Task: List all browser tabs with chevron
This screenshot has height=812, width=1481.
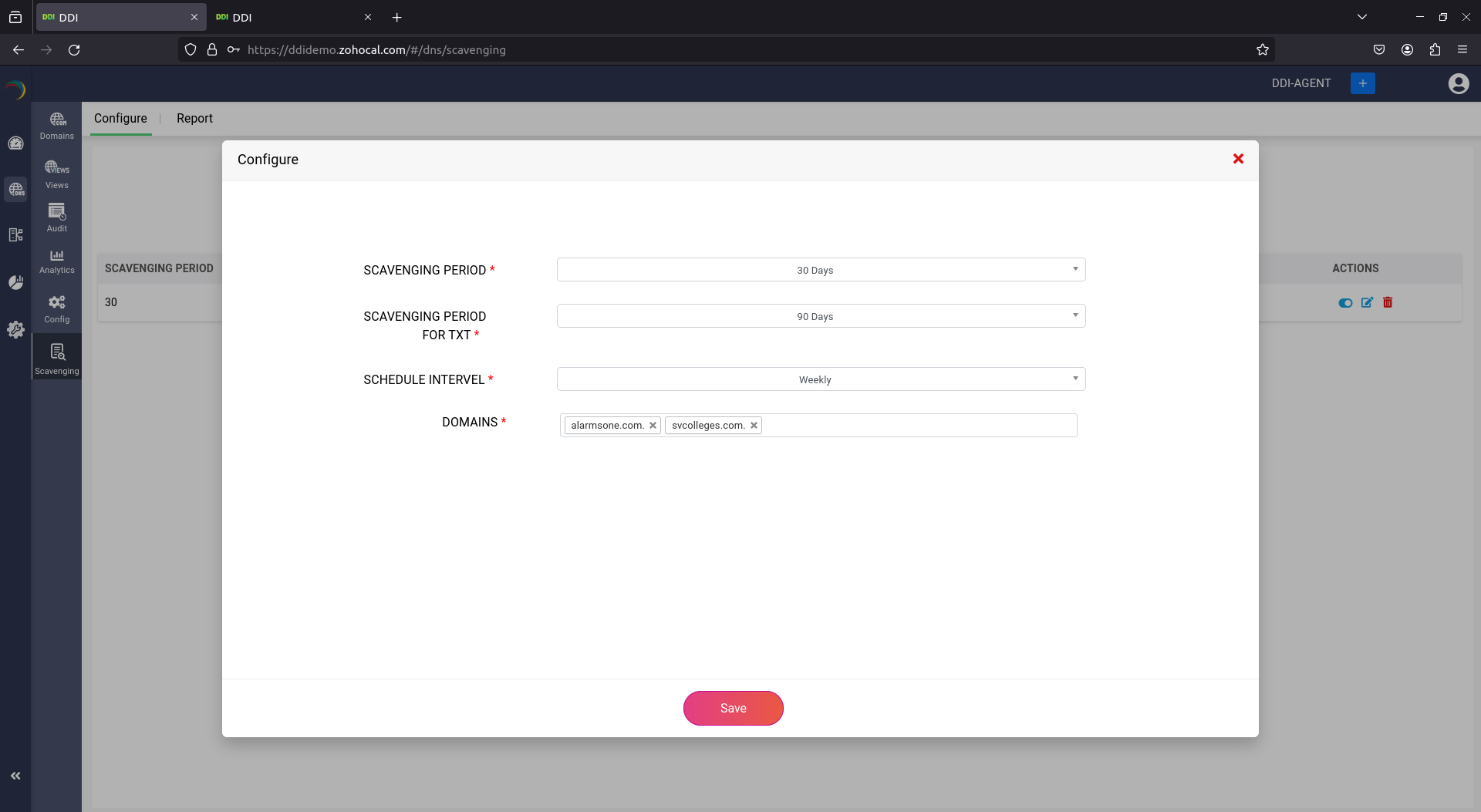Action: 1362,17
